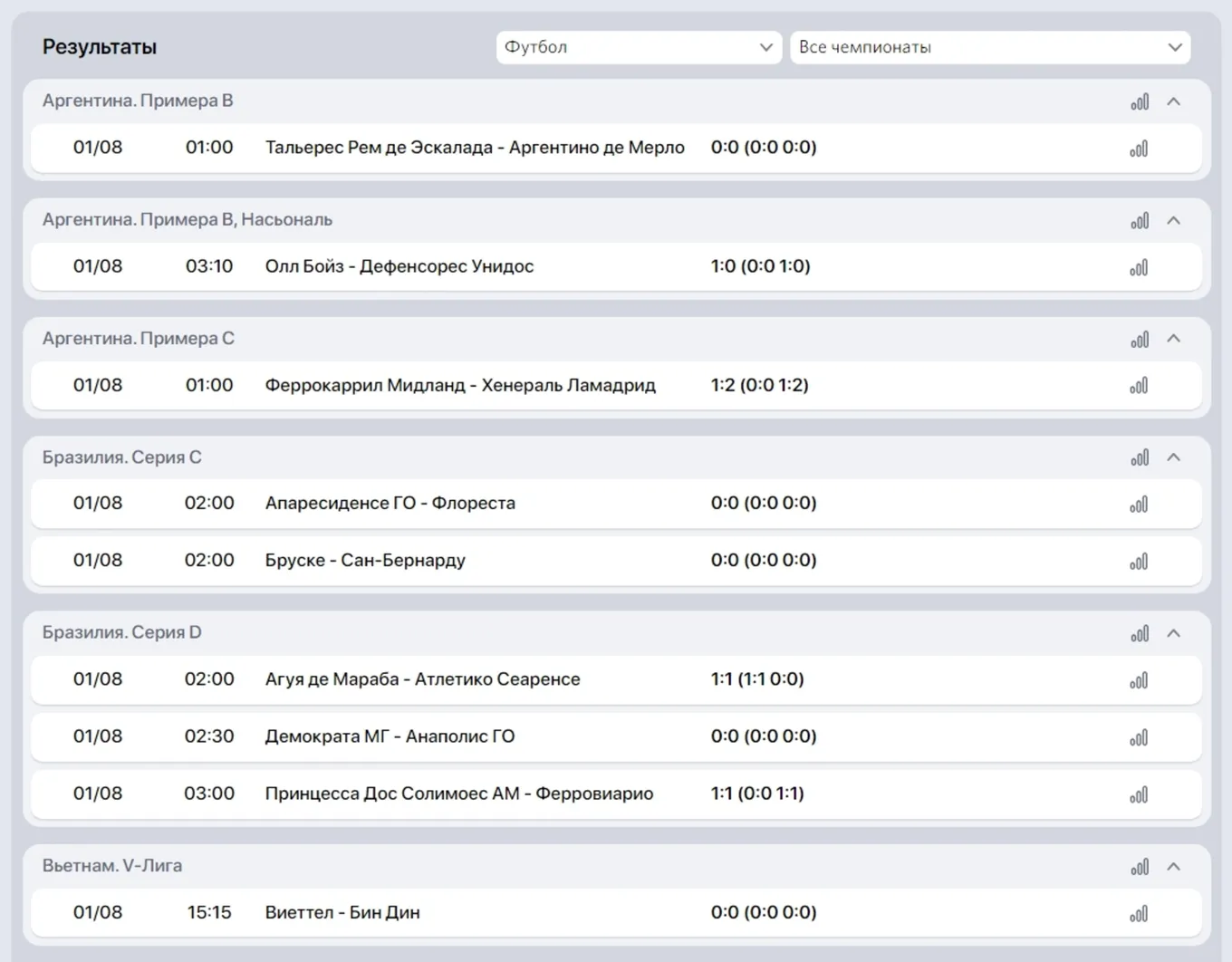Open statistics for Аргентина. Примера C league header
Viewport: 1232px width, 962px height.
[x=1140, y=339]
